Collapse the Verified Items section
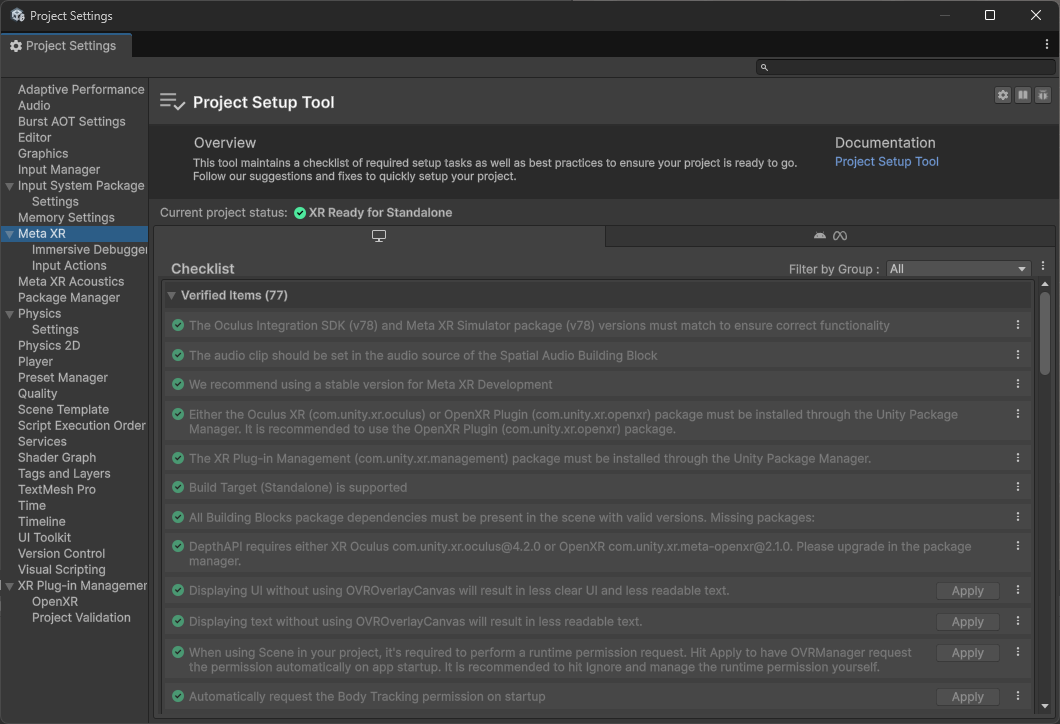Screen dimensions: 1060x724 click(172, 296)
